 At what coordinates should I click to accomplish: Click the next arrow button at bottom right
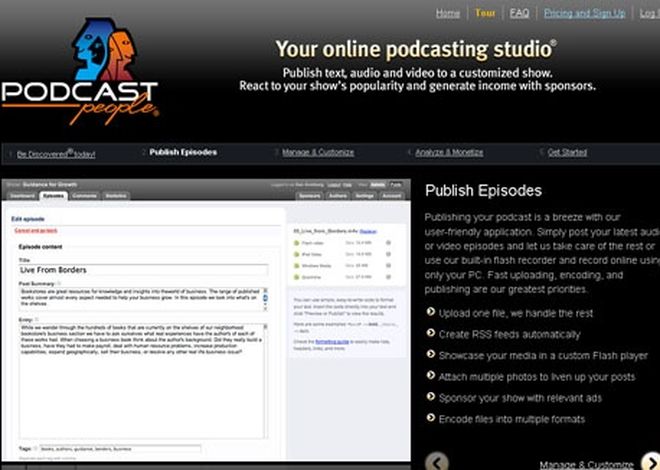click(x=651, y=462)
